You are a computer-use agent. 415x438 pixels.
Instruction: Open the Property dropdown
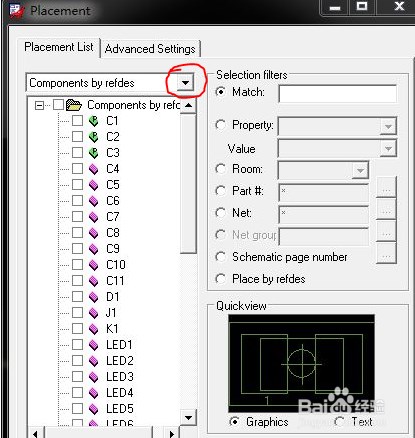pyautogui.click(x=388, y=126)
